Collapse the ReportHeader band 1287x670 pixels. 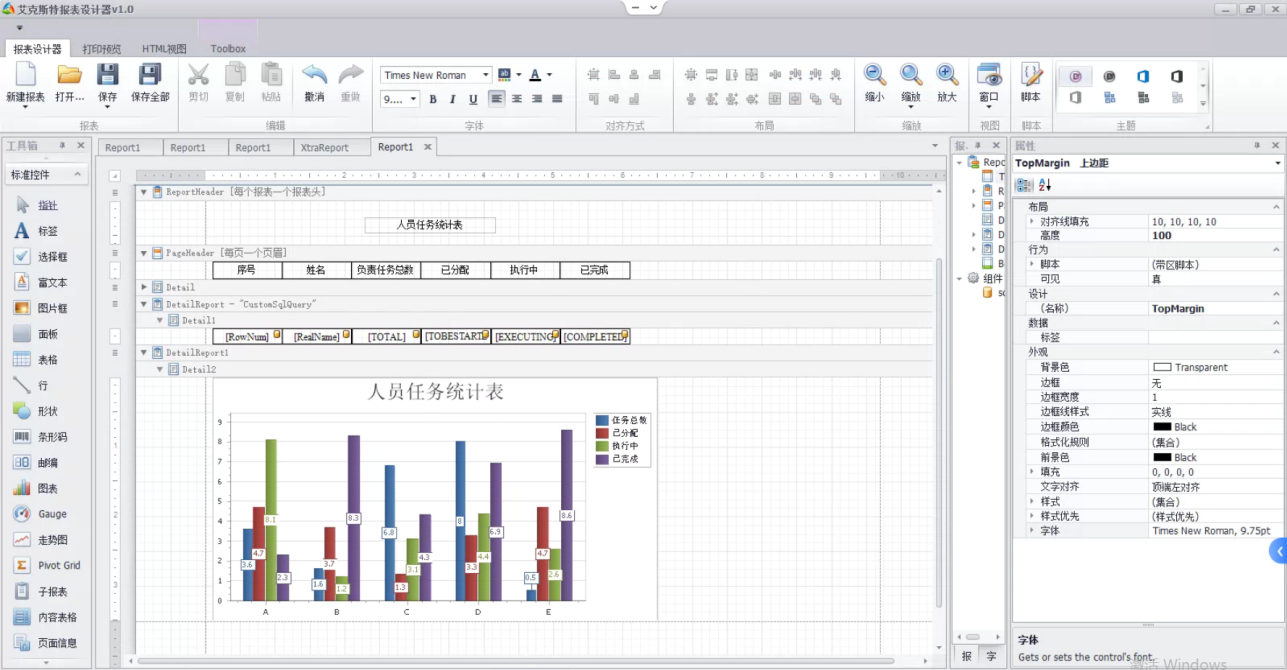click(x=143, y=192)
